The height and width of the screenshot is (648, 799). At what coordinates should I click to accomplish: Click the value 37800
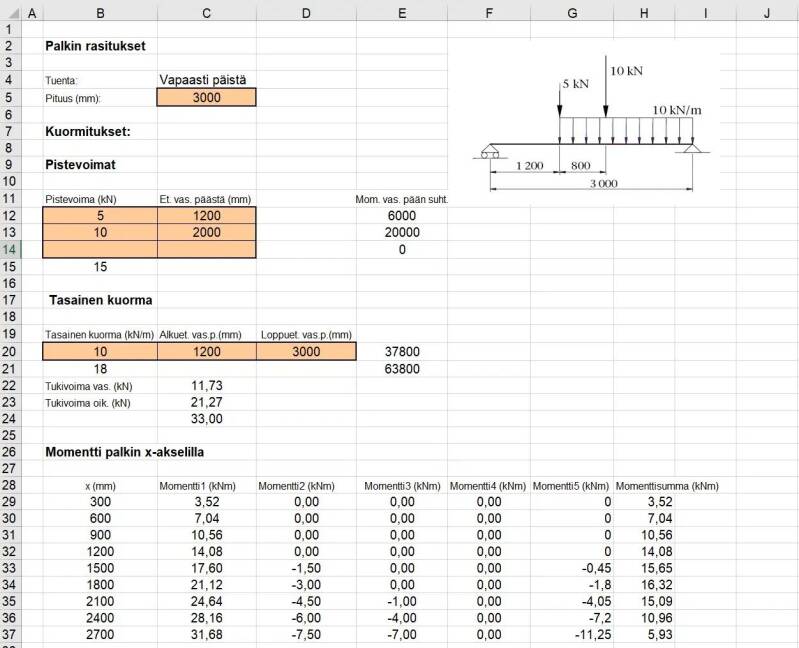tap(402, 352)
